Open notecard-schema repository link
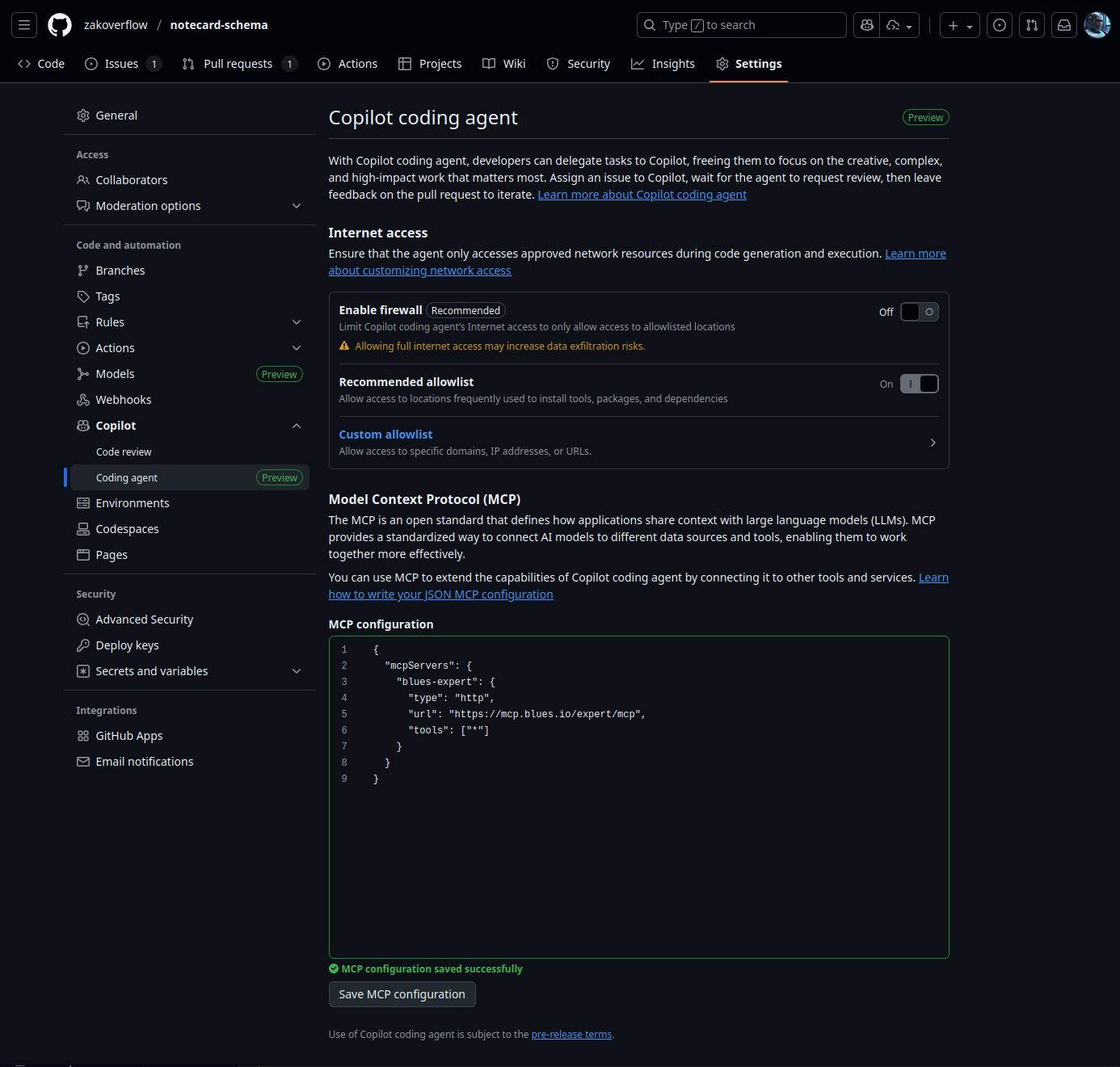 219,25
